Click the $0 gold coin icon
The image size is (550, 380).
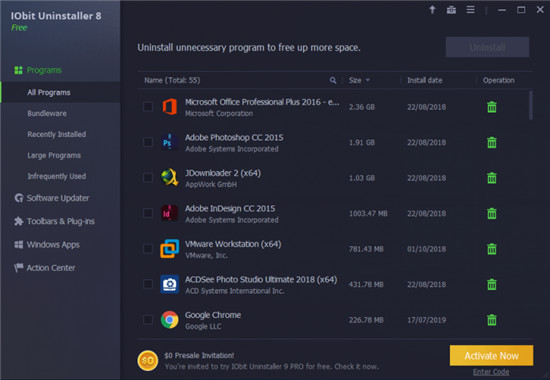click(x=148, y=360)
